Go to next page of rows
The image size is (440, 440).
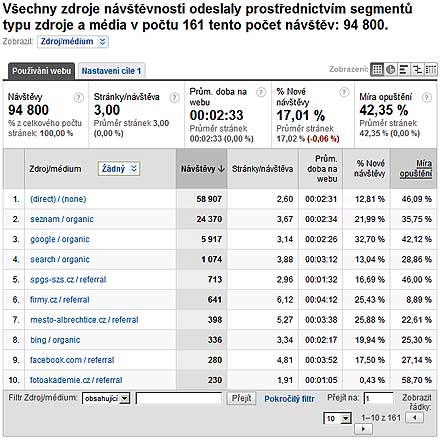(363, 429)
